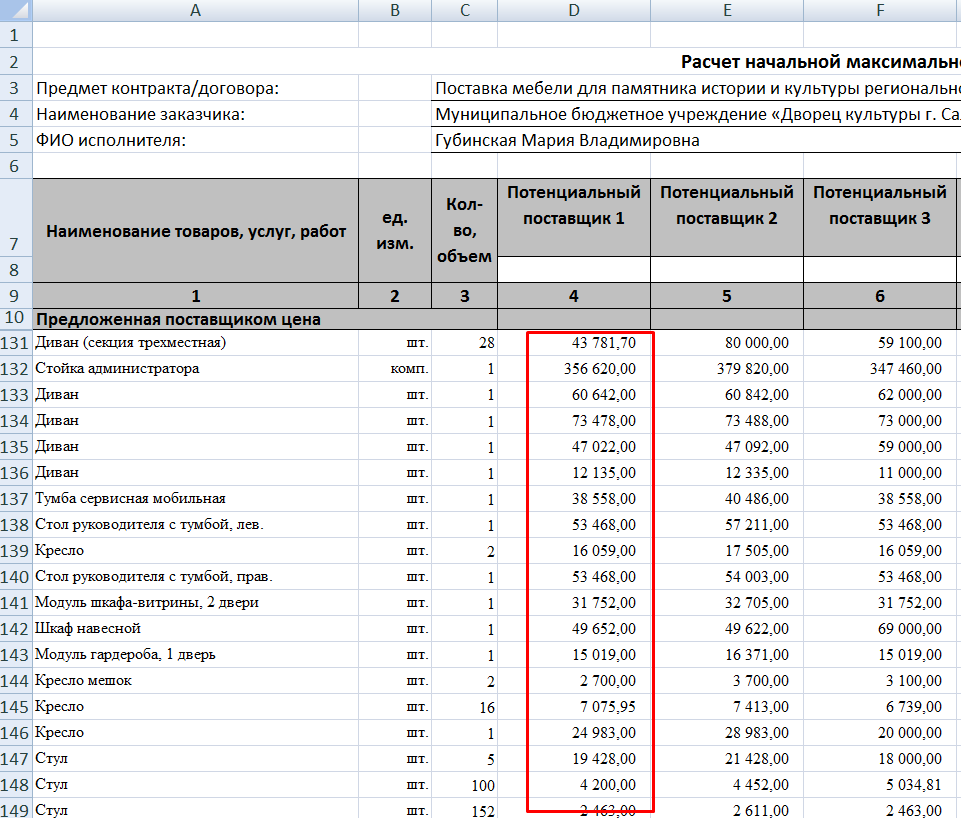
Task: Click 'Предложенная поставщиком цена' row
Action: point(265,319)
